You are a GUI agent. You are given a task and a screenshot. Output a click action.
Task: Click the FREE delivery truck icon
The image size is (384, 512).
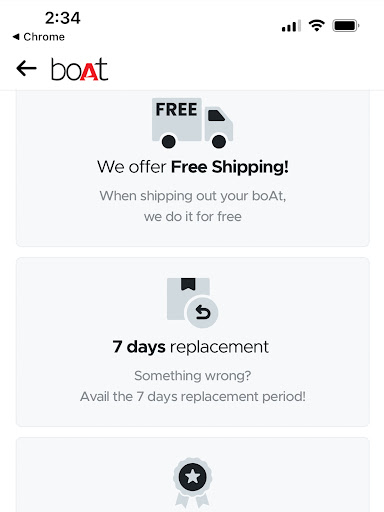tap(192, 123)
